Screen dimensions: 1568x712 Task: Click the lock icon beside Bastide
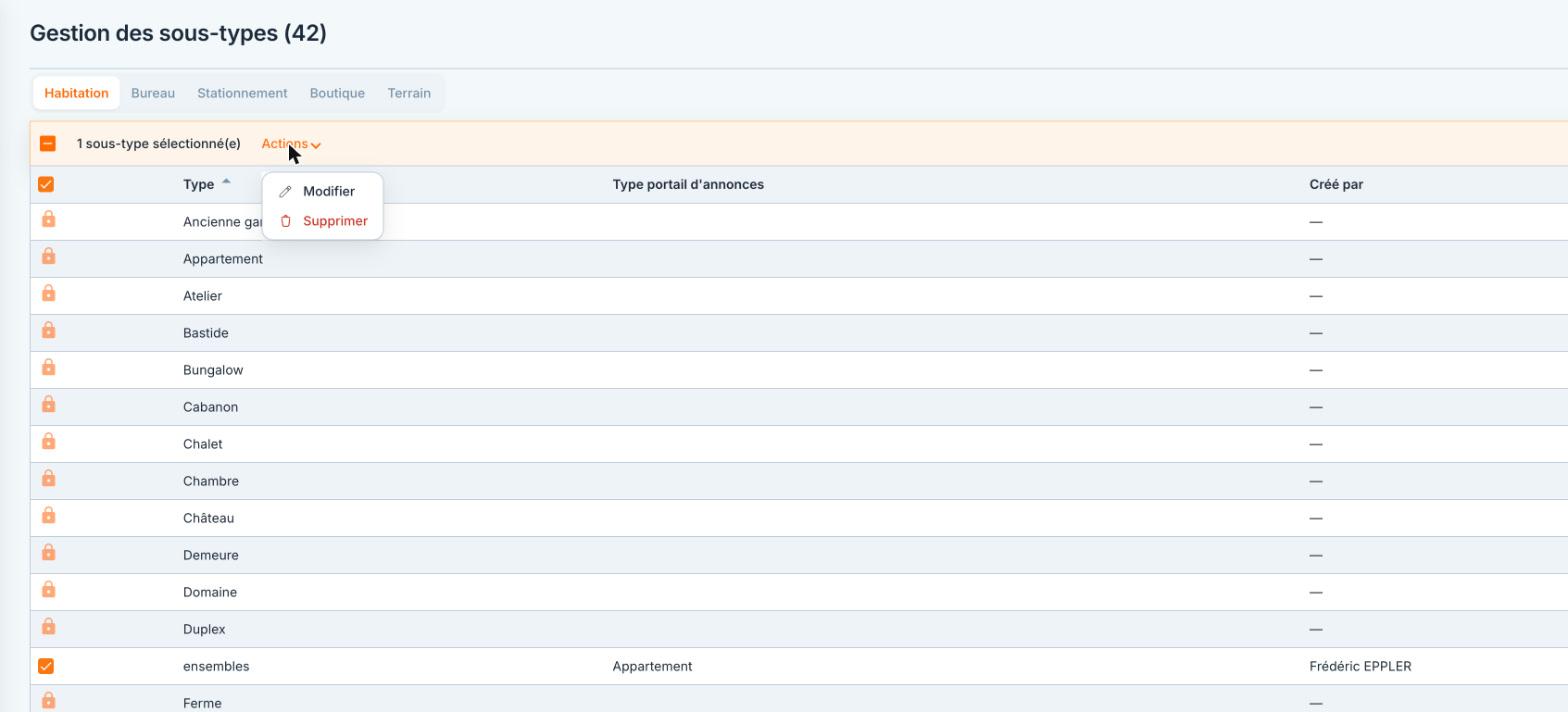coord(48,331)
